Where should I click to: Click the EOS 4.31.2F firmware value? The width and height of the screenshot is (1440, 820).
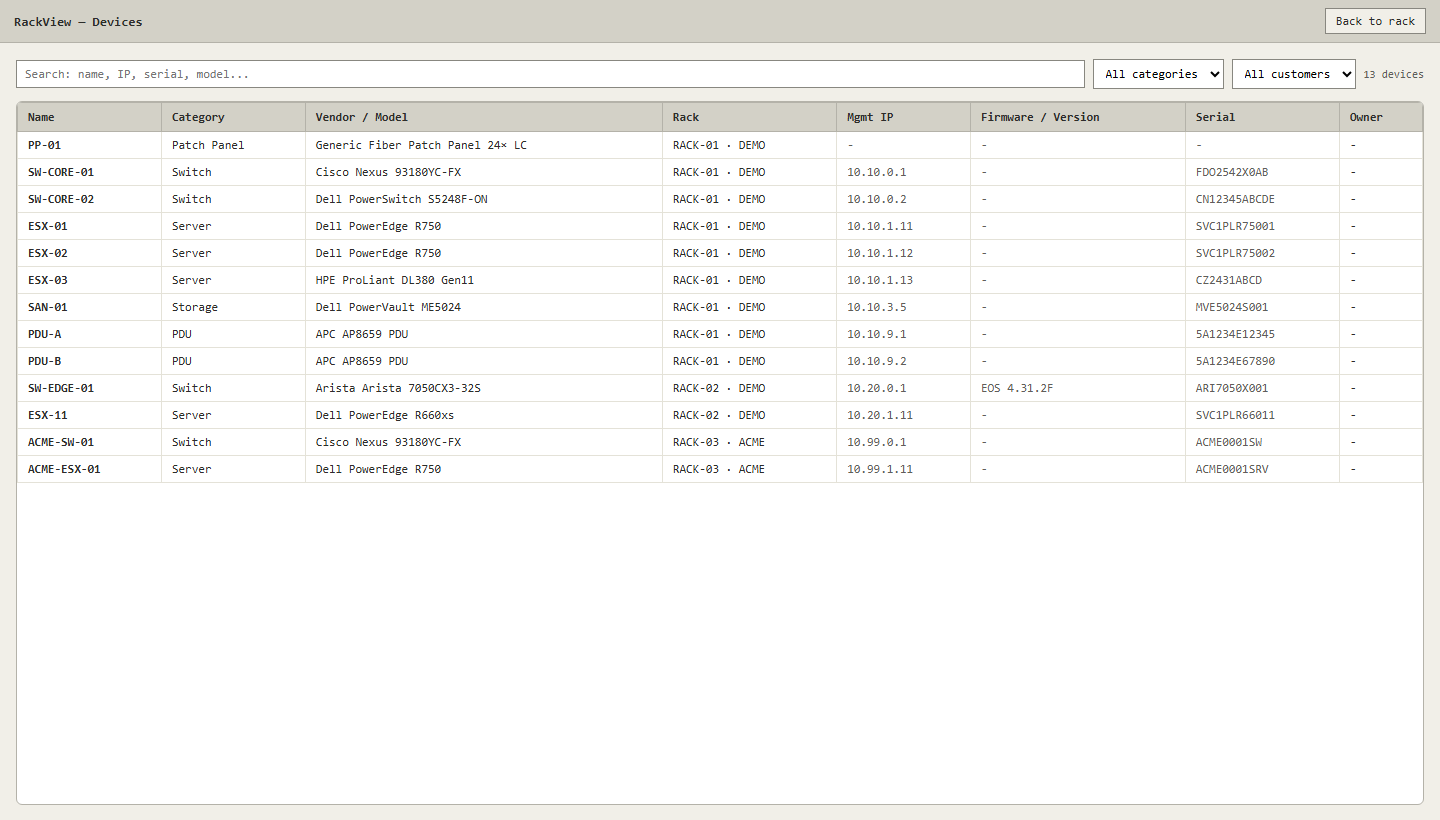click(1017, 388)
